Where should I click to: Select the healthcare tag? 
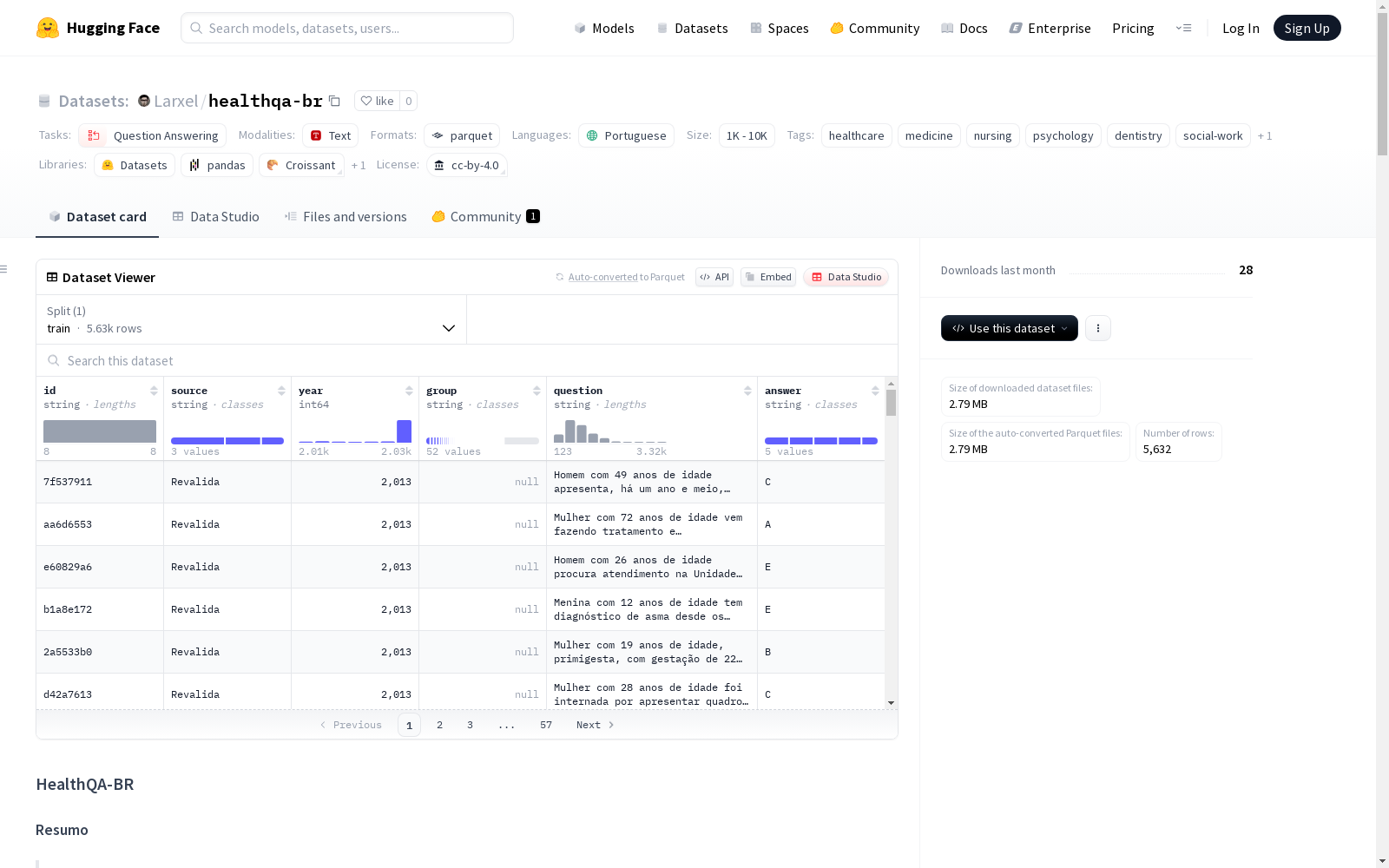pyautogui.click(x=857, y=135)
